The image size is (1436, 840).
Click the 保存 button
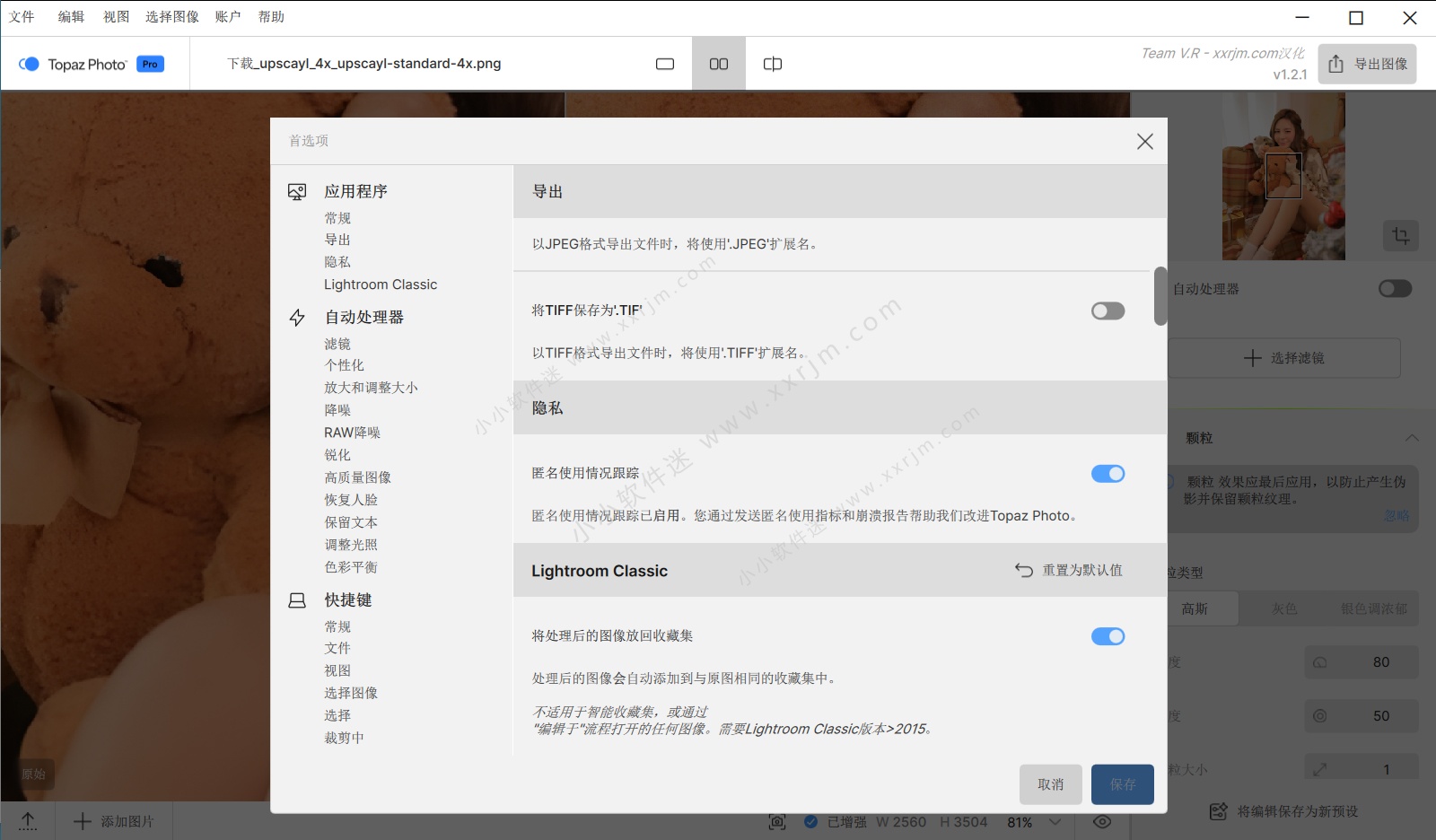click(x=1122, y=784)
